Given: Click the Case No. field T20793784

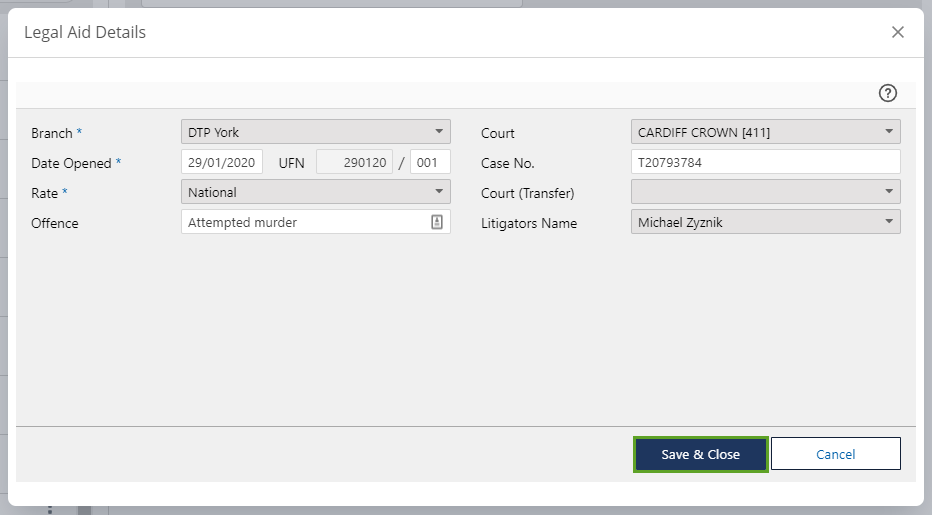Looking at the screenshot, I should coord(765,162).
